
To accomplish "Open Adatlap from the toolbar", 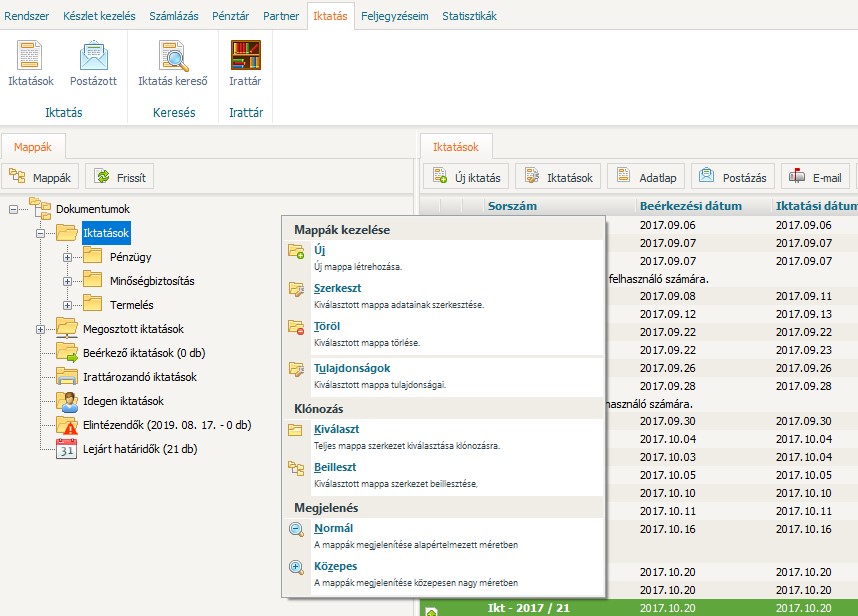I will point(647,177).
